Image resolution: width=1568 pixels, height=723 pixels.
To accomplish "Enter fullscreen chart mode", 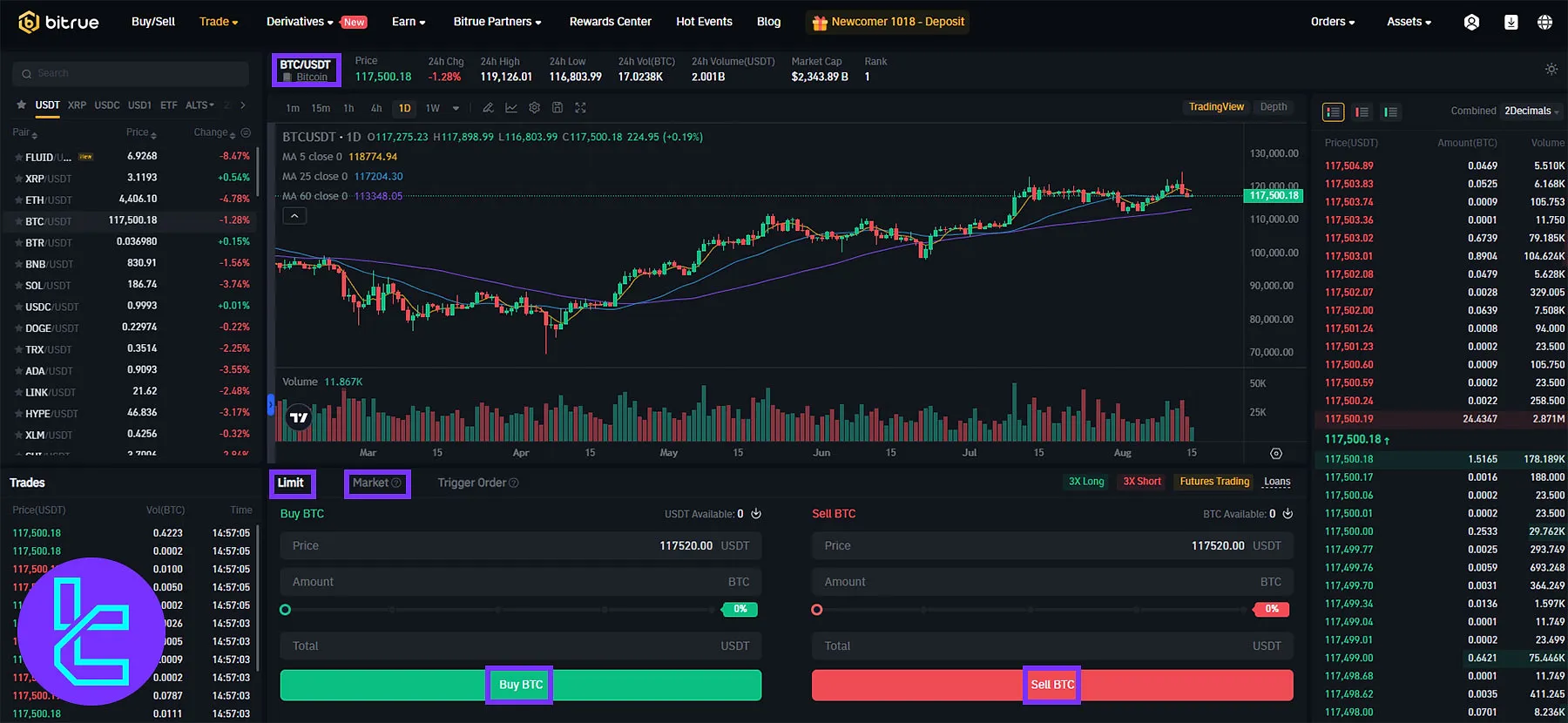I will (580, 108).
